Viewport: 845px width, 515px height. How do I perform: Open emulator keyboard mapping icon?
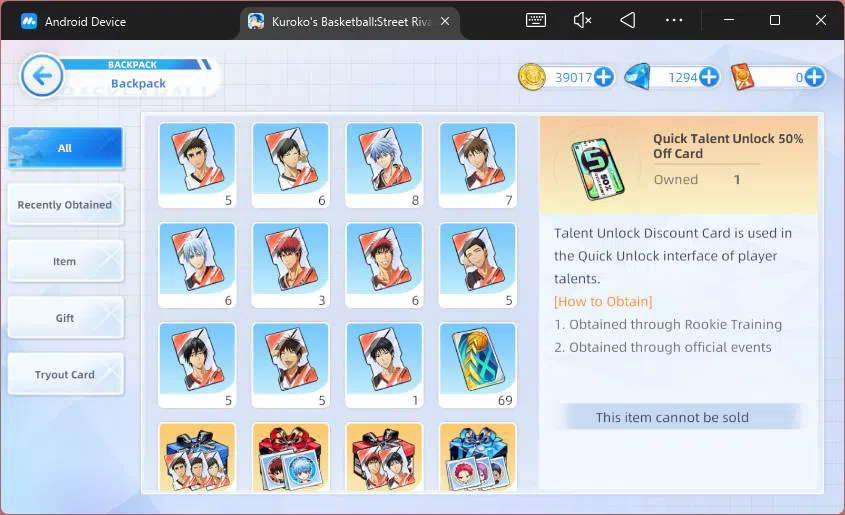[536, 20]
